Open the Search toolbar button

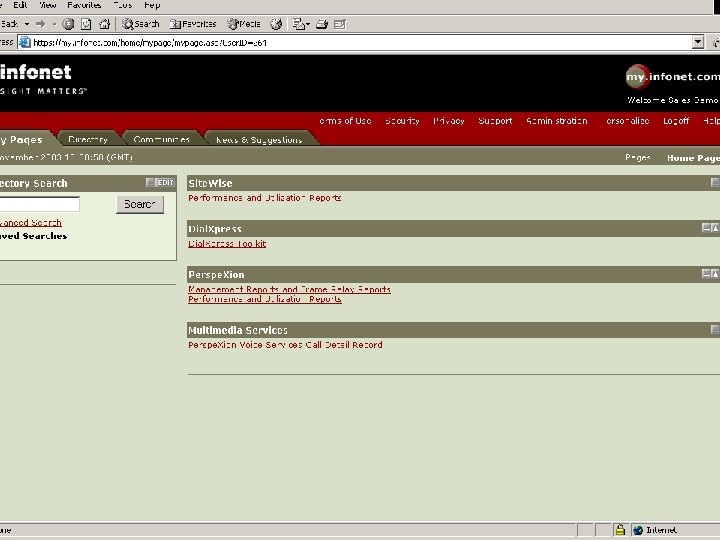[141, 24]
